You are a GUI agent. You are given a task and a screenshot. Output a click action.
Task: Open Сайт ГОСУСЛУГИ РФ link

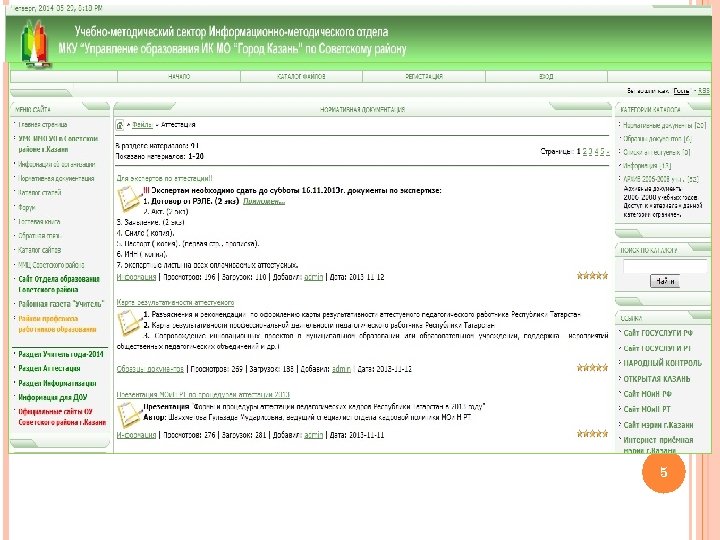(658, 333)
